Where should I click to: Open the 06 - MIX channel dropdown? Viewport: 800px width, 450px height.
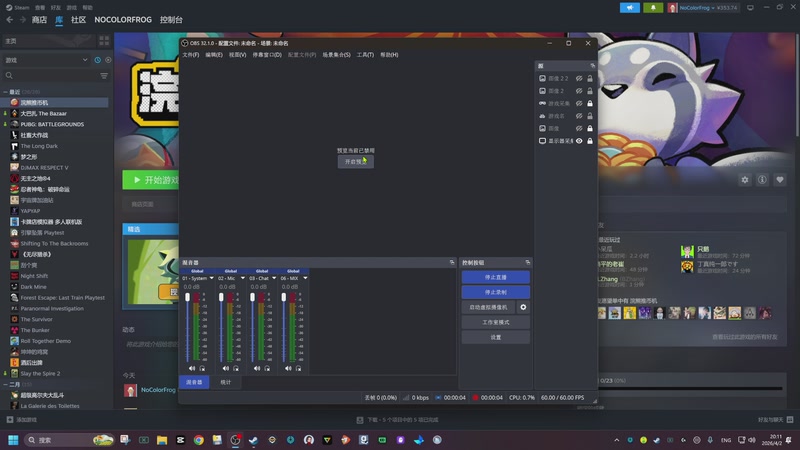(x=305, y=278)
